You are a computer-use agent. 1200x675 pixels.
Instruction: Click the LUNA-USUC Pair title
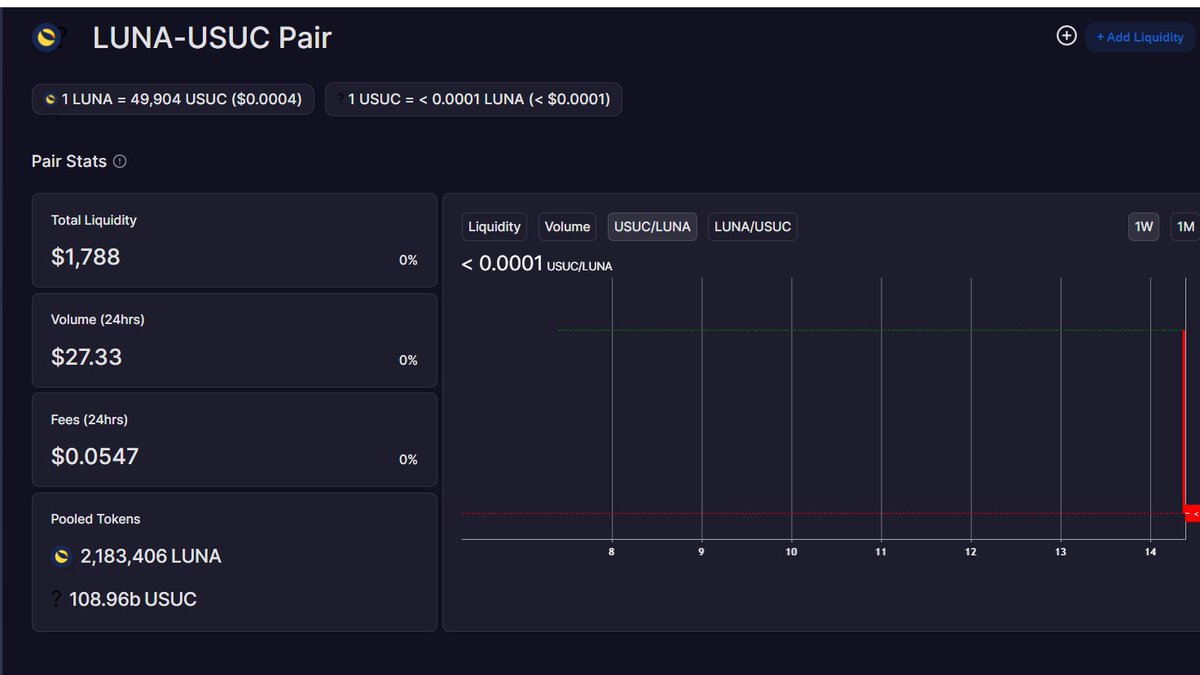[x=212, y=38]
